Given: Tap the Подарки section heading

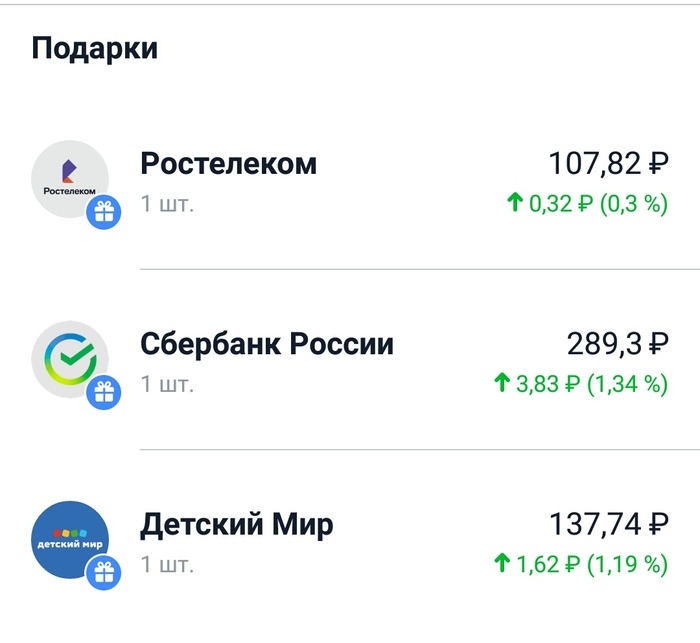Looking at the screenshot, I should click(95, 49).
